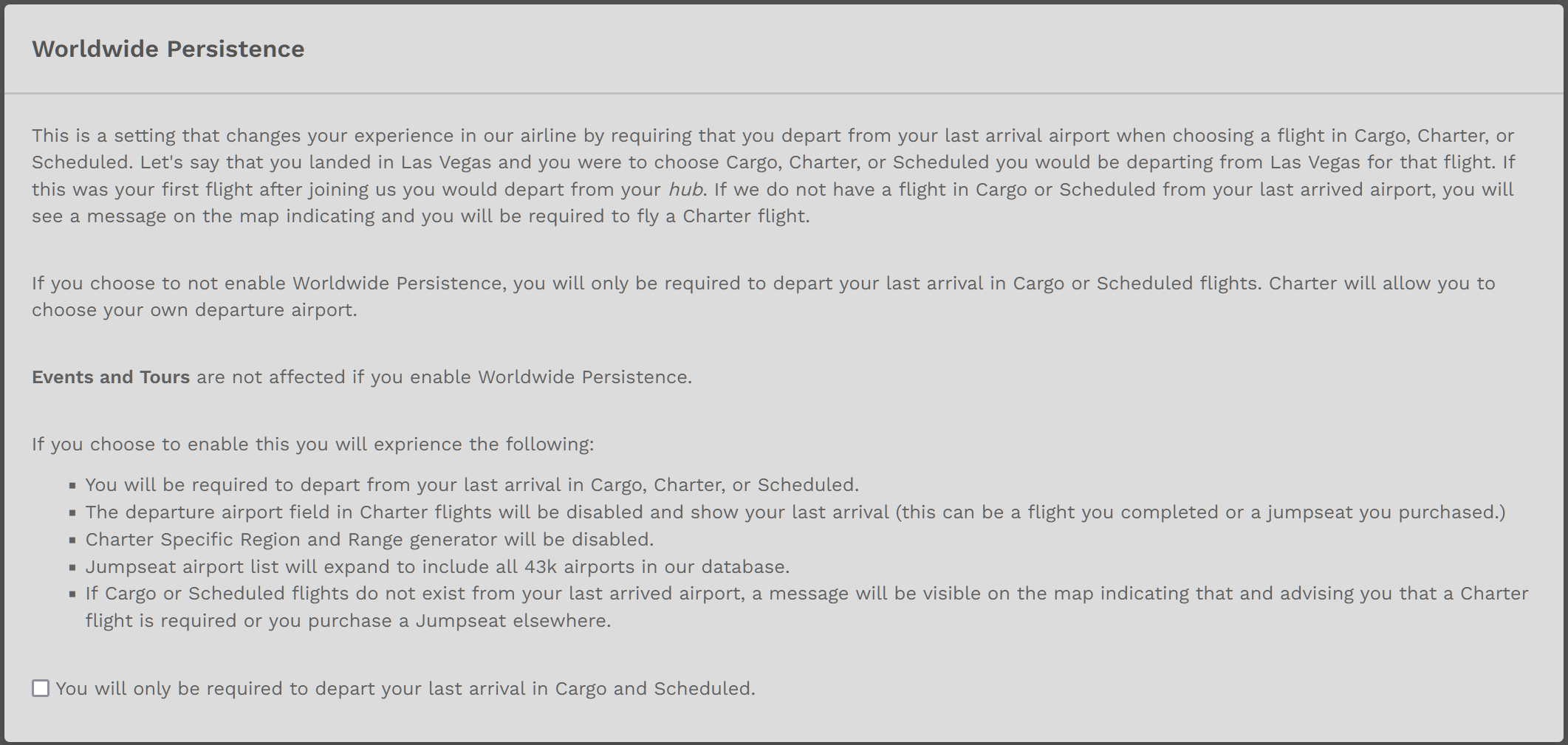Image resolution: width=1568 pixels, height=745 pixels.
Task: Click the text purchase a Jumpseat elsewhere
Action: click(x=459, y=621)
